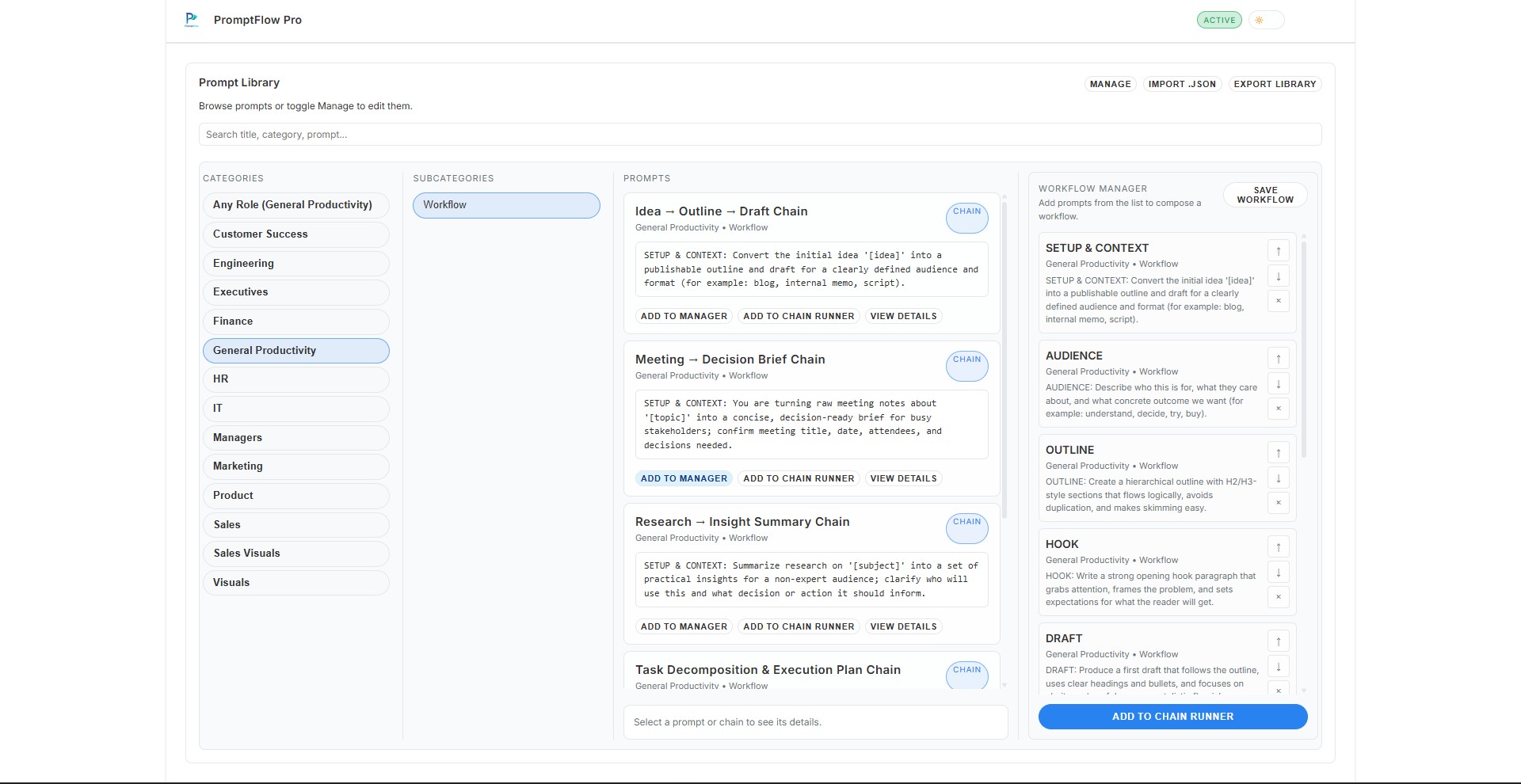Viewport: 1521px width, 784px height.
Task: Move DRAFT step up in workflow
Action: [1278, 641]
